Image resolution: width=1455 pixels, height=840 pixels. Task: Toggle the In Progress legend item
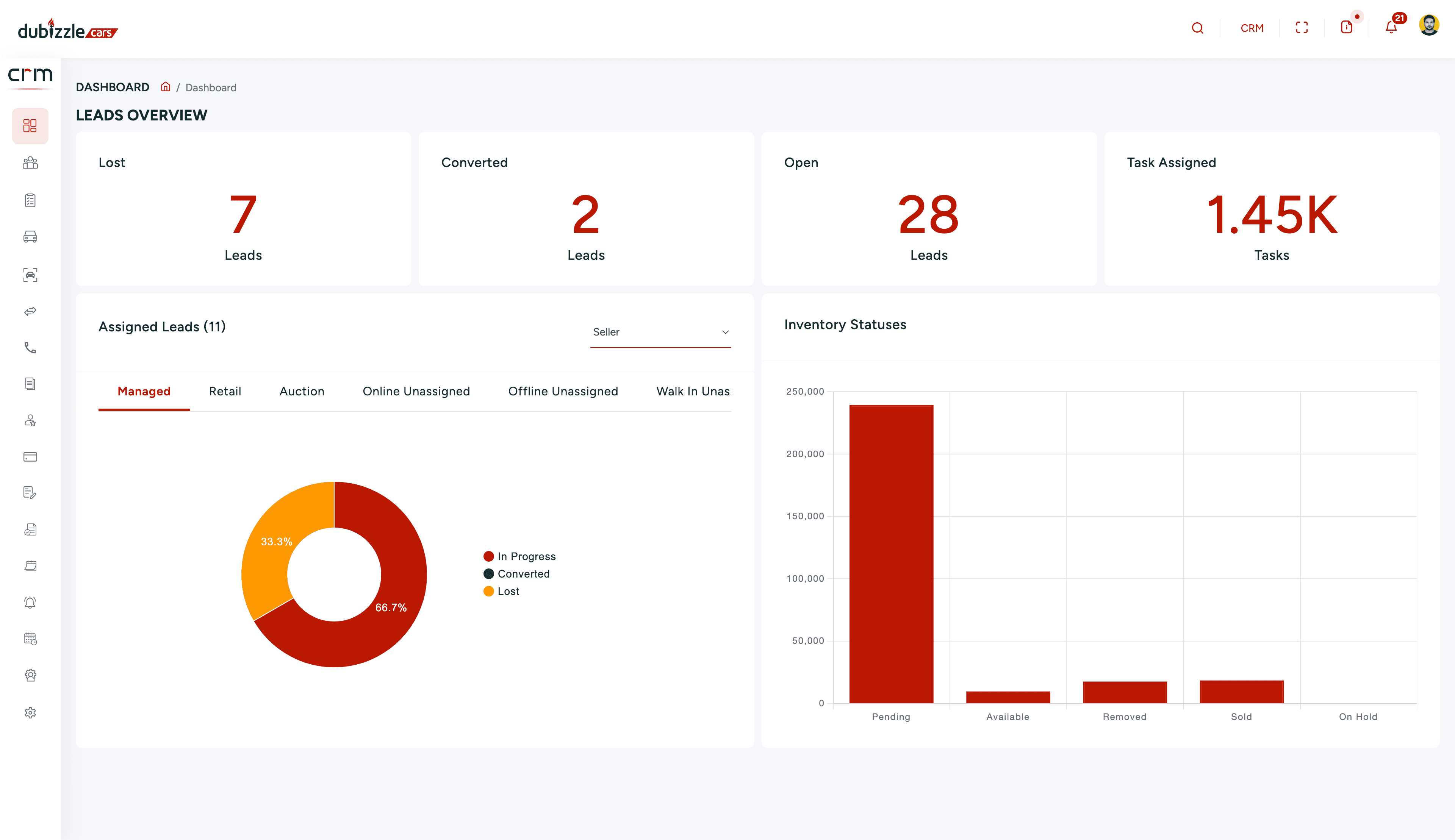coord(519,556)
